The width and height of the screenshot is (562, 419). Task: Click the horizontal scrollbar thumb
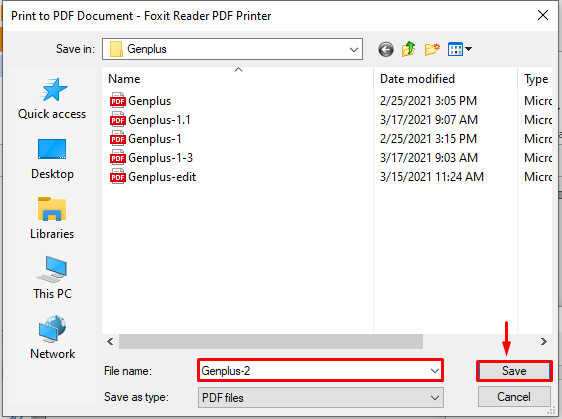tap(271, 342)
